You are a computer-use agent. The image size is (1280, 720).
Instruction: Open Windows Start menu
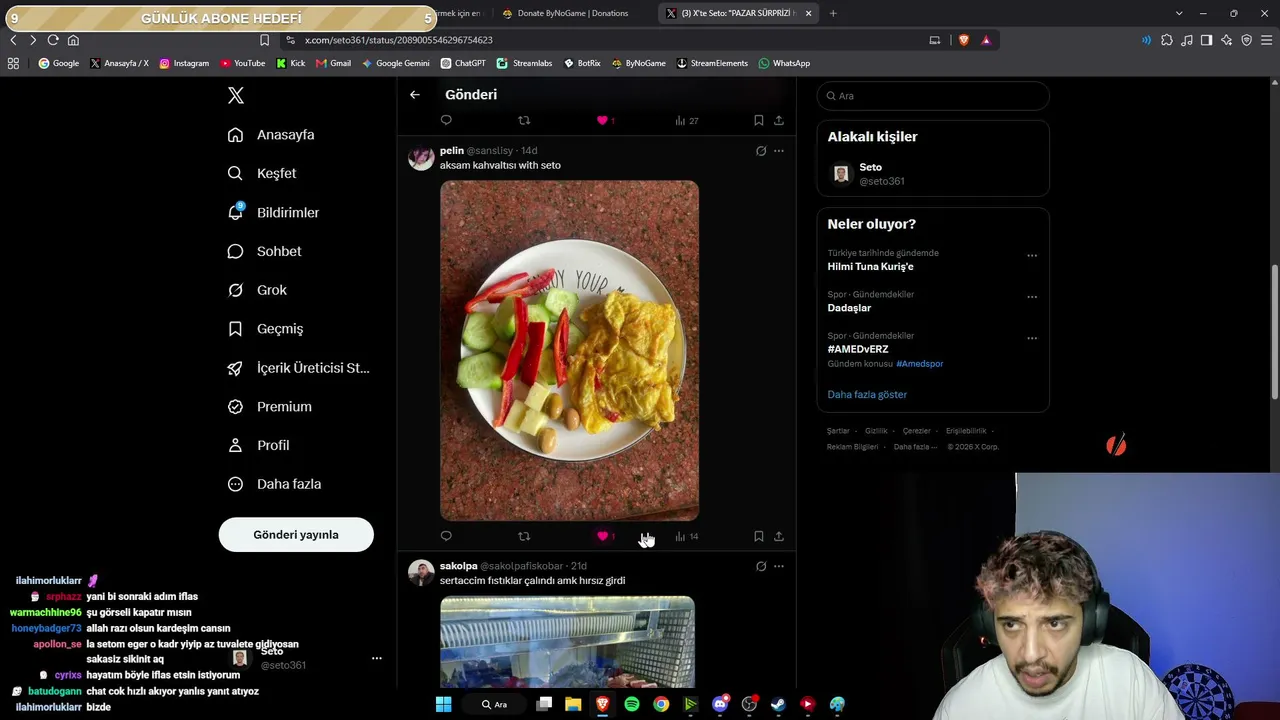point(443,704)
